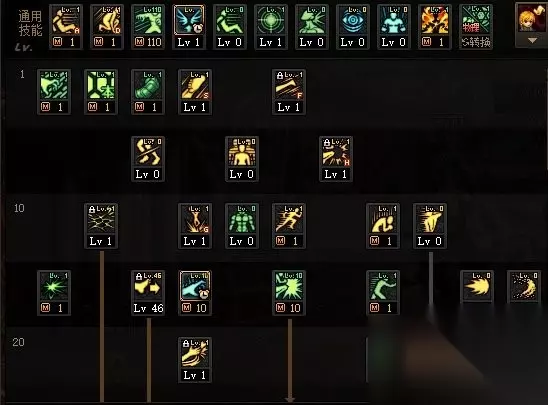Click the teal wave skill with clock

pos(195,293)
